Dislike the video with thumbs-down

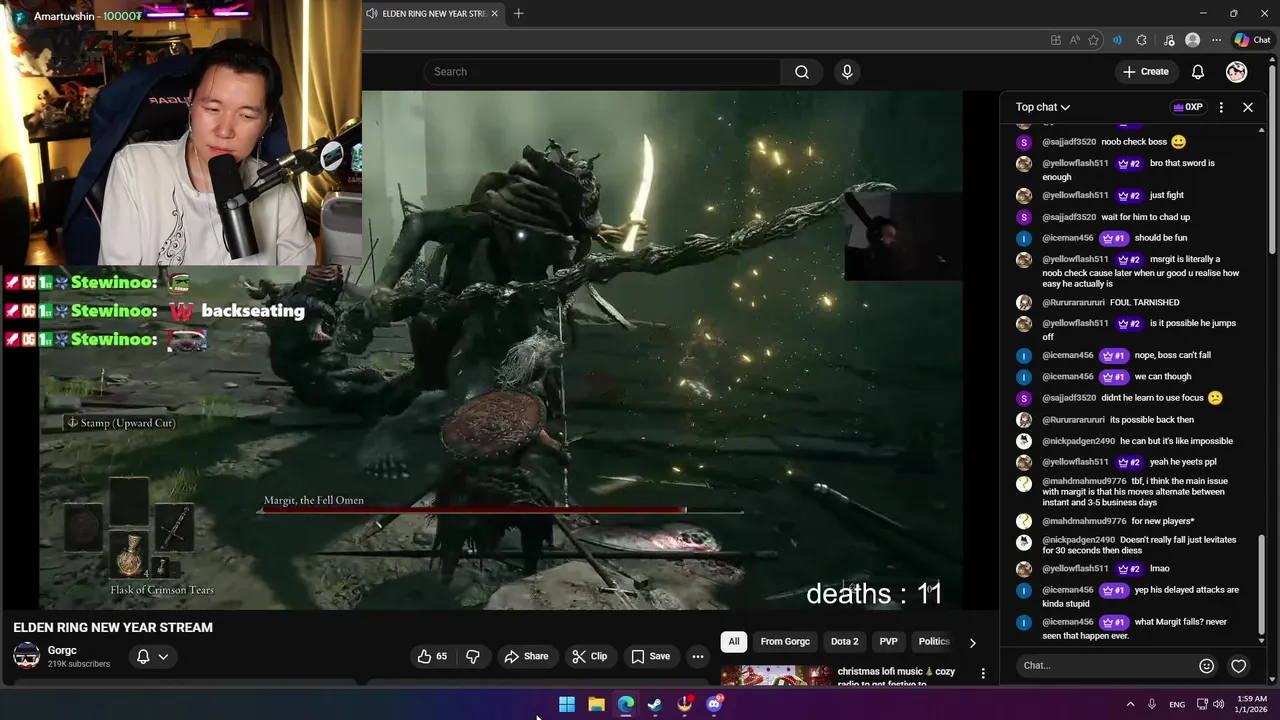pyautogui.click(x=473, y=656)
